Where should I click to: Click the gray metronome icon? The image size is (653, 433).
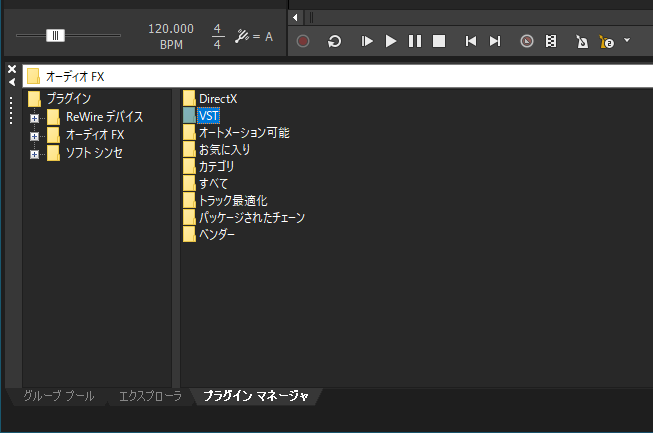582,41
